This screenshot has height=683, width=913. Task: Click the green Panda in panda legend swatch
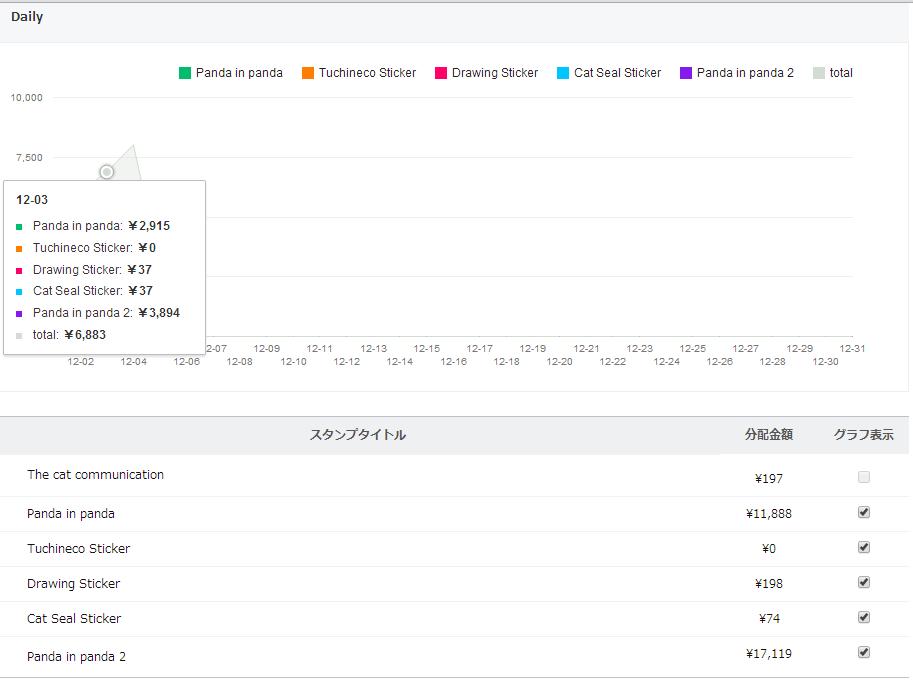pyautogui.click(x=185, y=73)
